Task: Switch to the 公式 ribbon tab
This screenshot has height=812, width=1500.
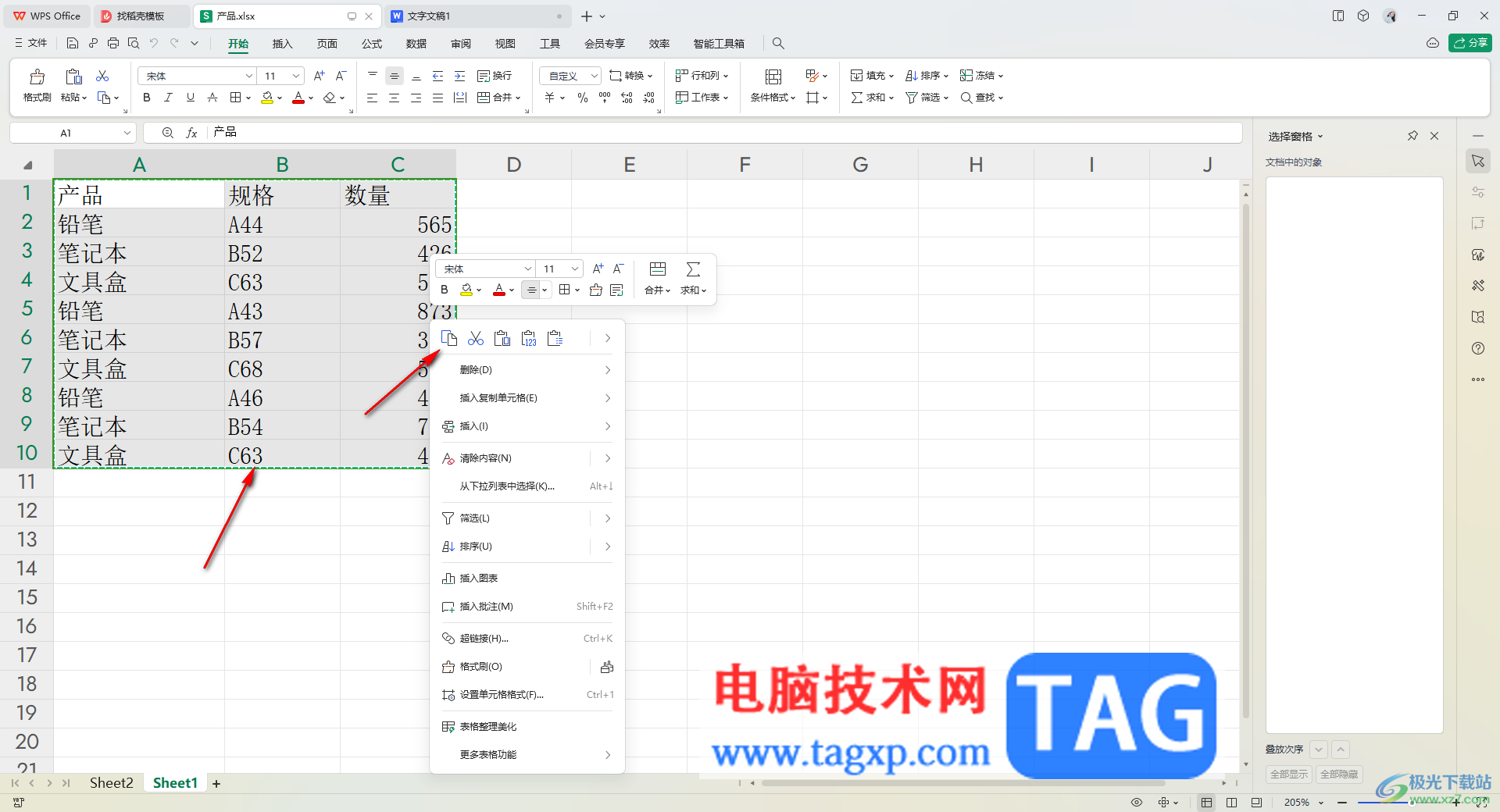Action: (372, 44)
